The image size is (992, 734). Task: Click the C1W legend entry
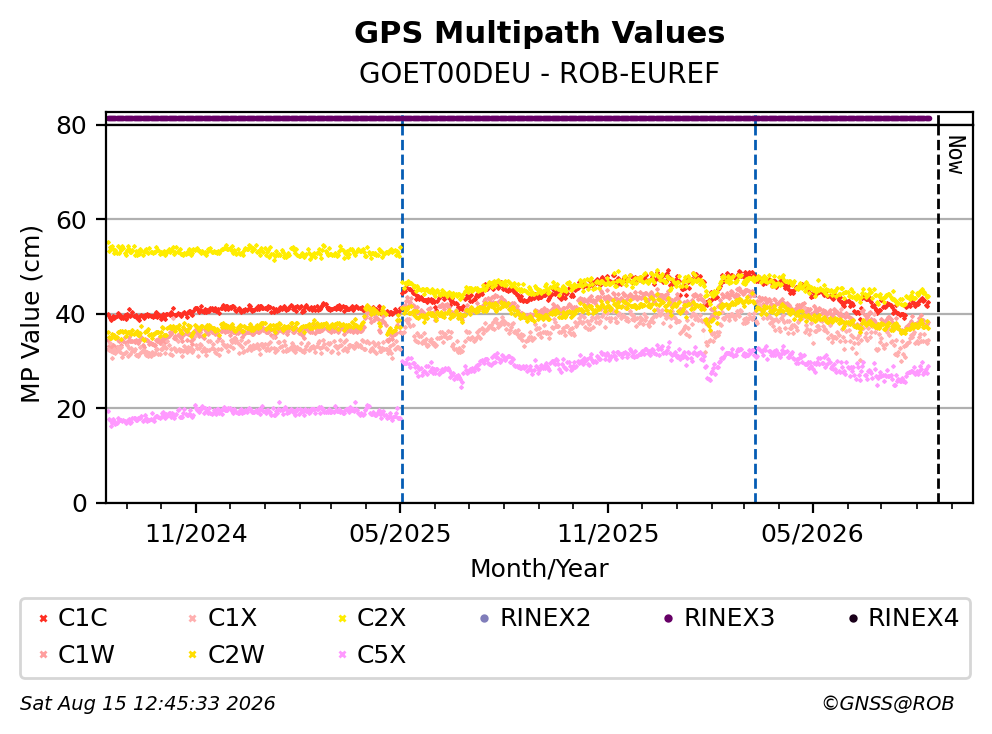coord(77,654)
